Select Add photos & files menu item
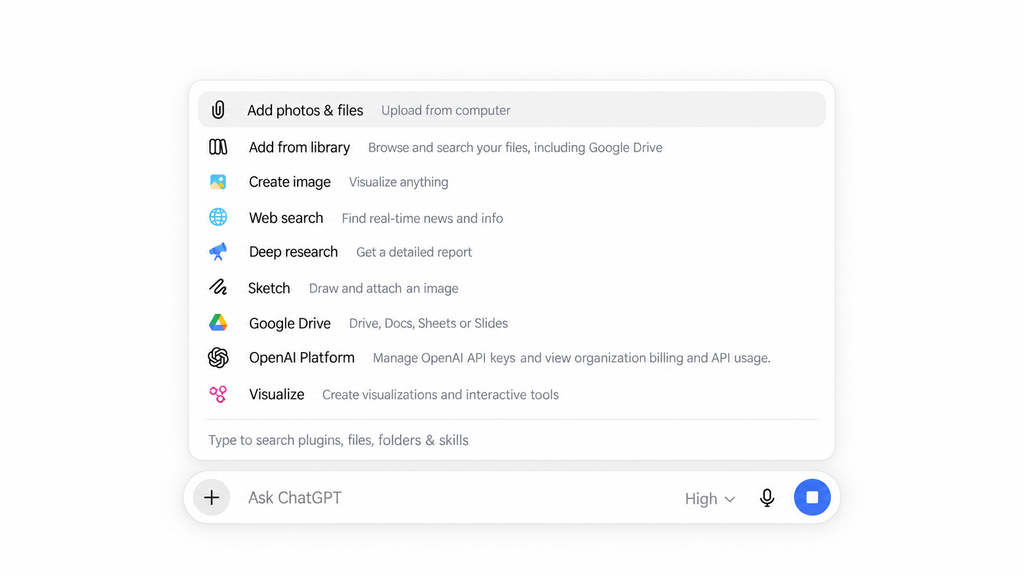1024x576 pixels. click(x=512, y=110)
